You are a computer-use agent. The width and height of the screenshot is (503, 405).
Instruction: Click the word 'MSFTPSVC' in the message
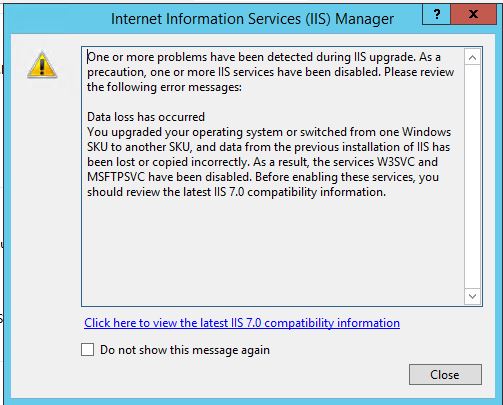[116, 177]
